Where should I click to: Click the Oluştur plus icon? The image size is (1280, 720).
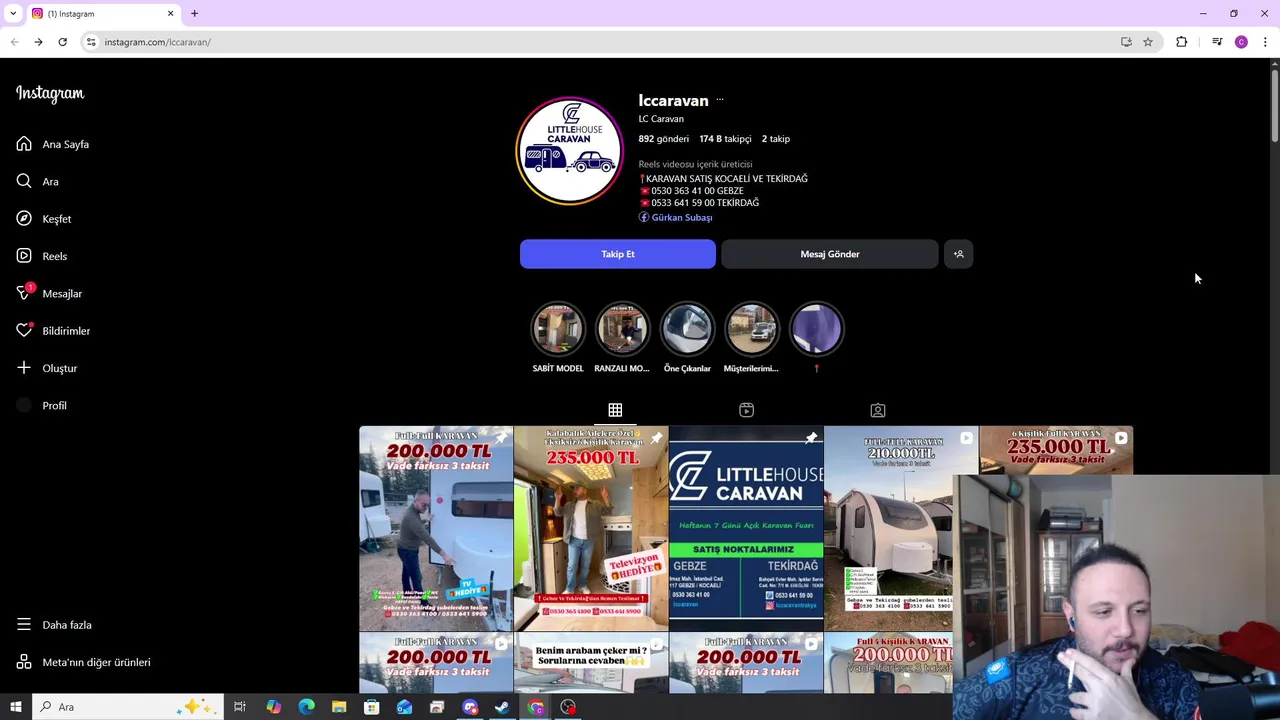click(x=24, y=368)
